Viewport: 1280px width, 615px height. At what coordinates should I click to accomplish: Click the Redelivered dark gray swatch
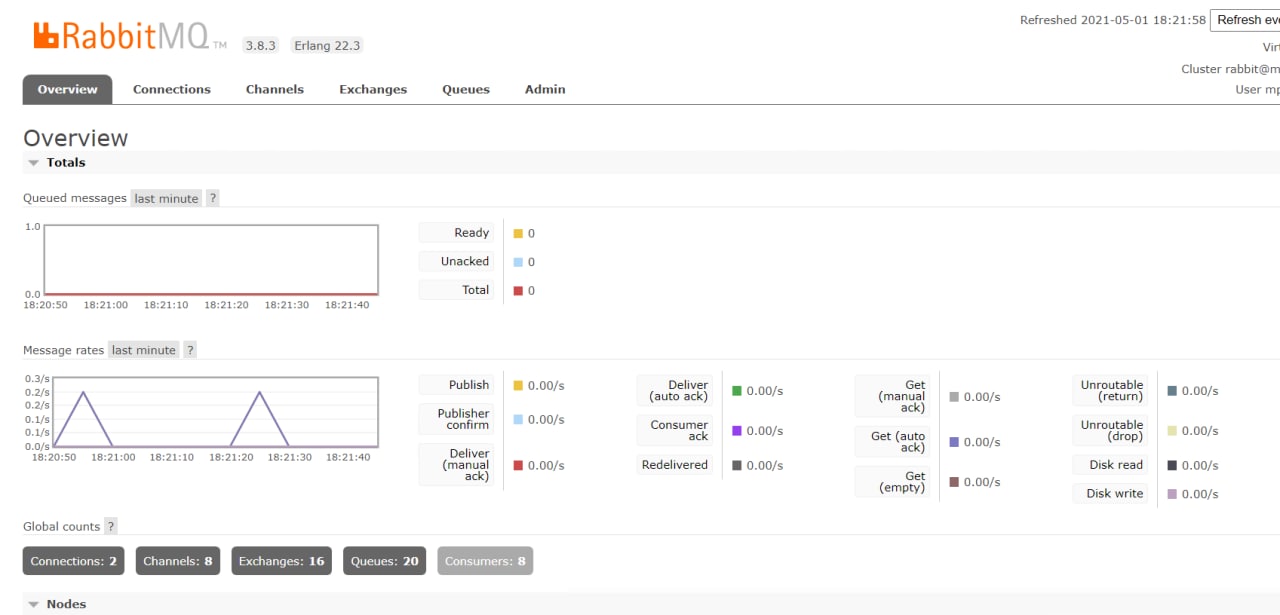point(737,465)
